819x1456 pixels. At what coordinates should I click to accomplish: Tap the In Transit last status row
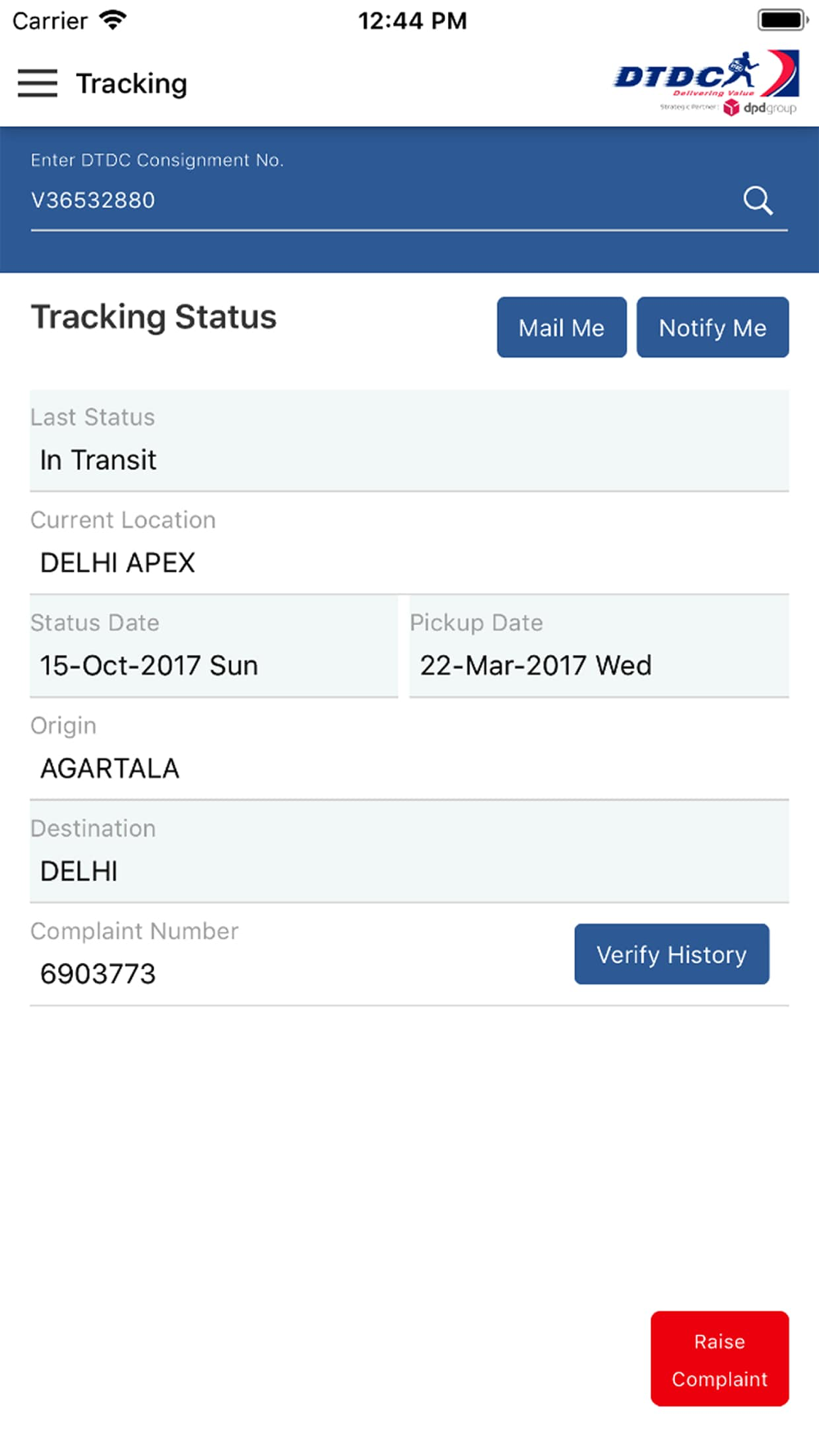click(409, 441)
